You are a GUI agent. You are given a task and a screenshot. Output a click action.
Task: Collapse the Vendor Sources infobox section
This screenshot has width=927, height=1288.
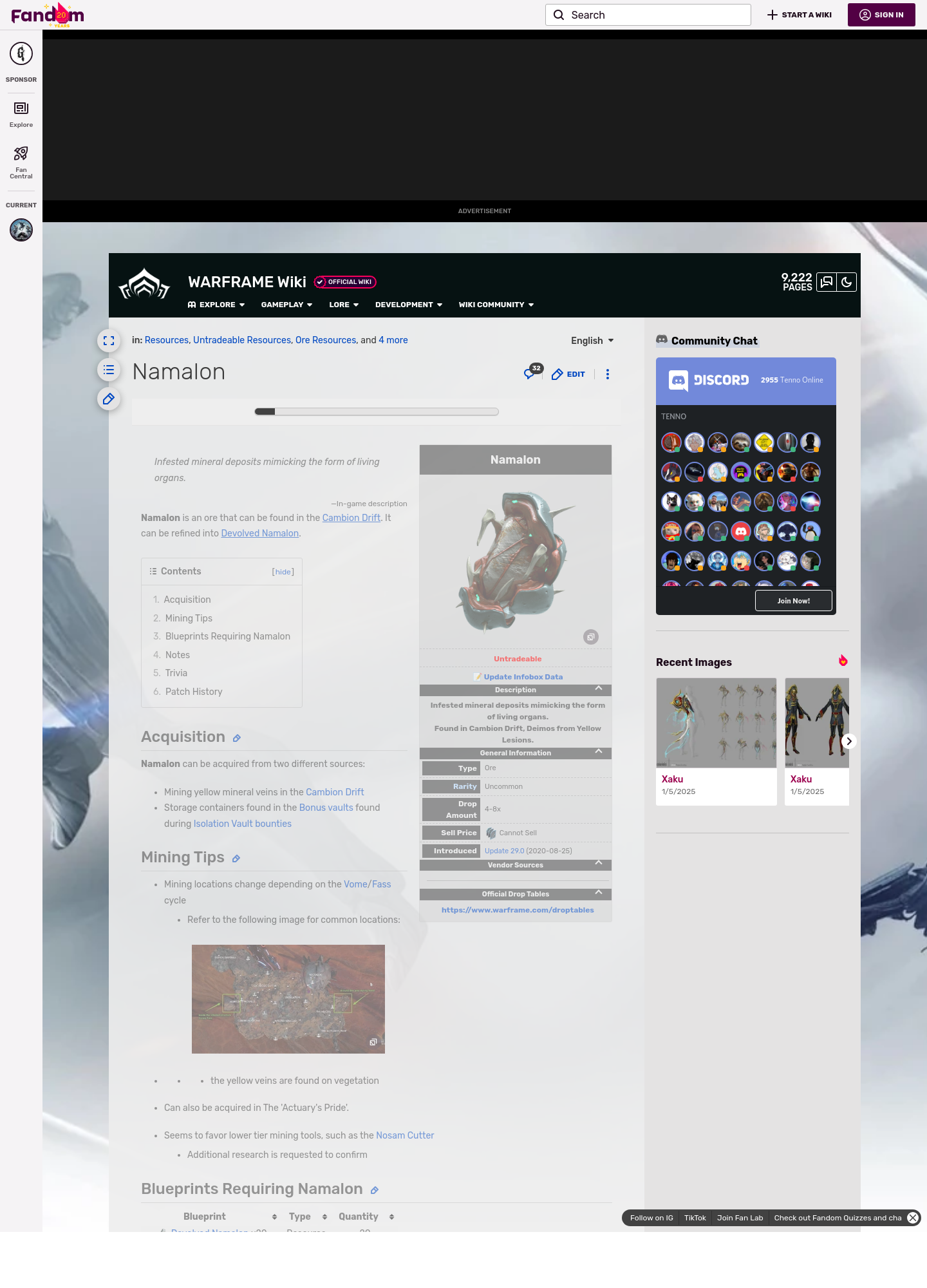(599, 864)
